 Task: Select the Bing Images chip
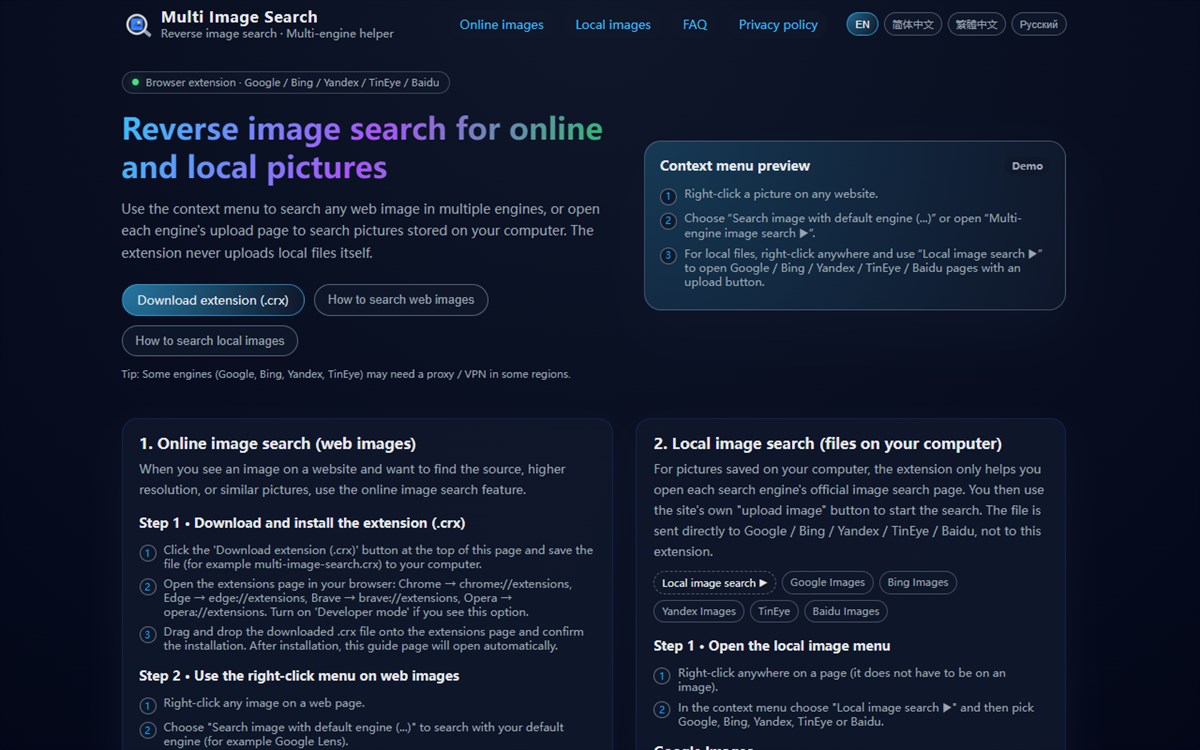point(918,583)
